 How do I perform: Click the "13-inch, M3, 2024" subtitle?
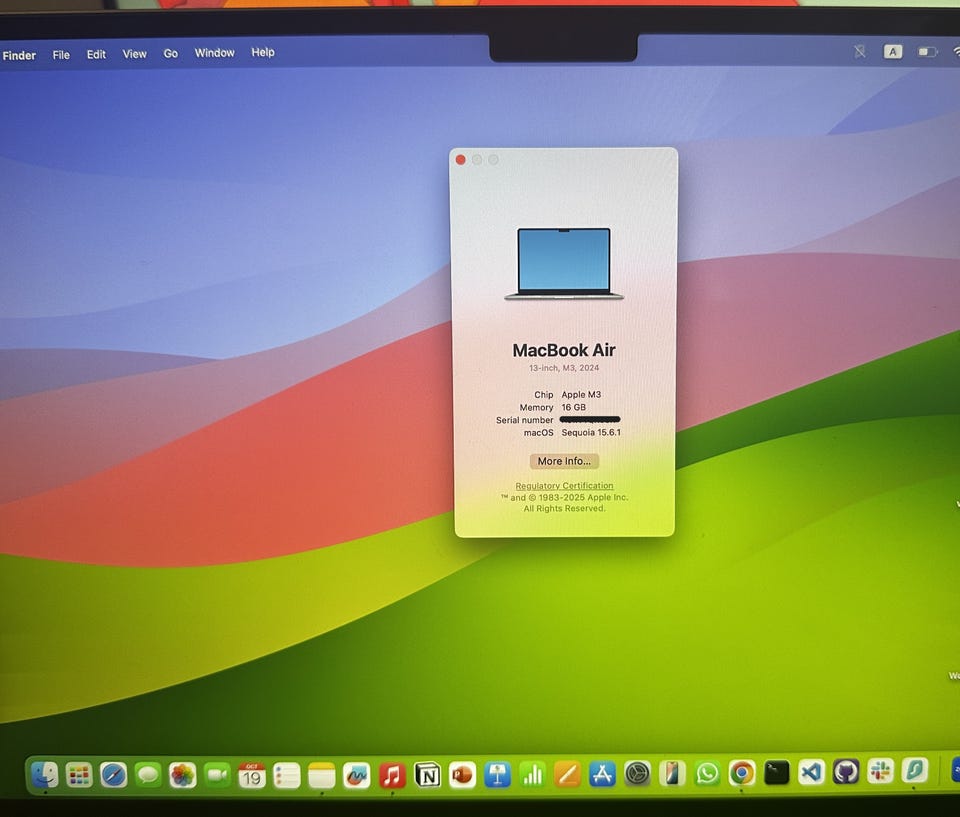[564, 368]
